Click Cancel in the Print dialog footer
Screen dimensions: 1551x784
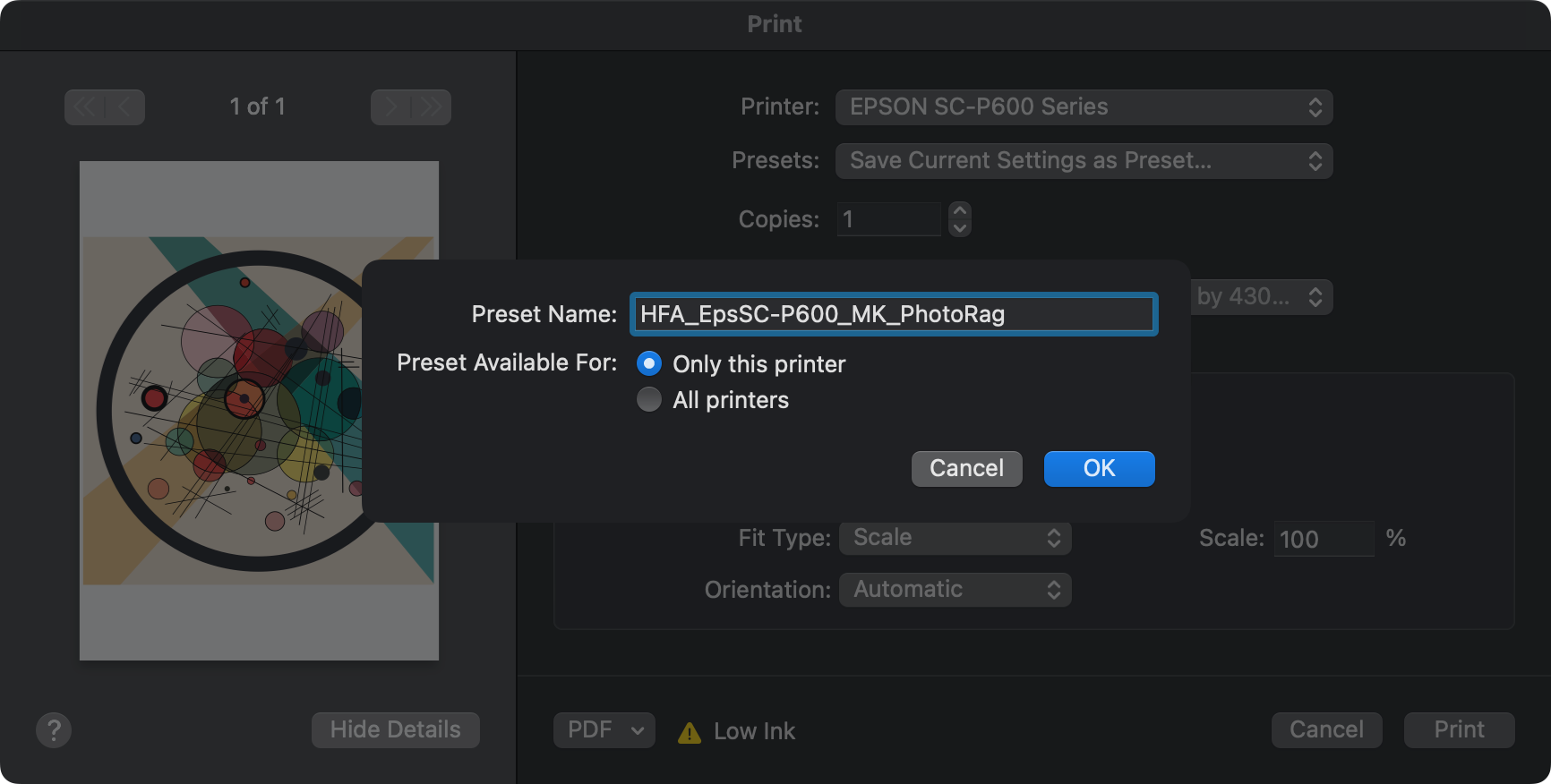(x=1326, y=730)
